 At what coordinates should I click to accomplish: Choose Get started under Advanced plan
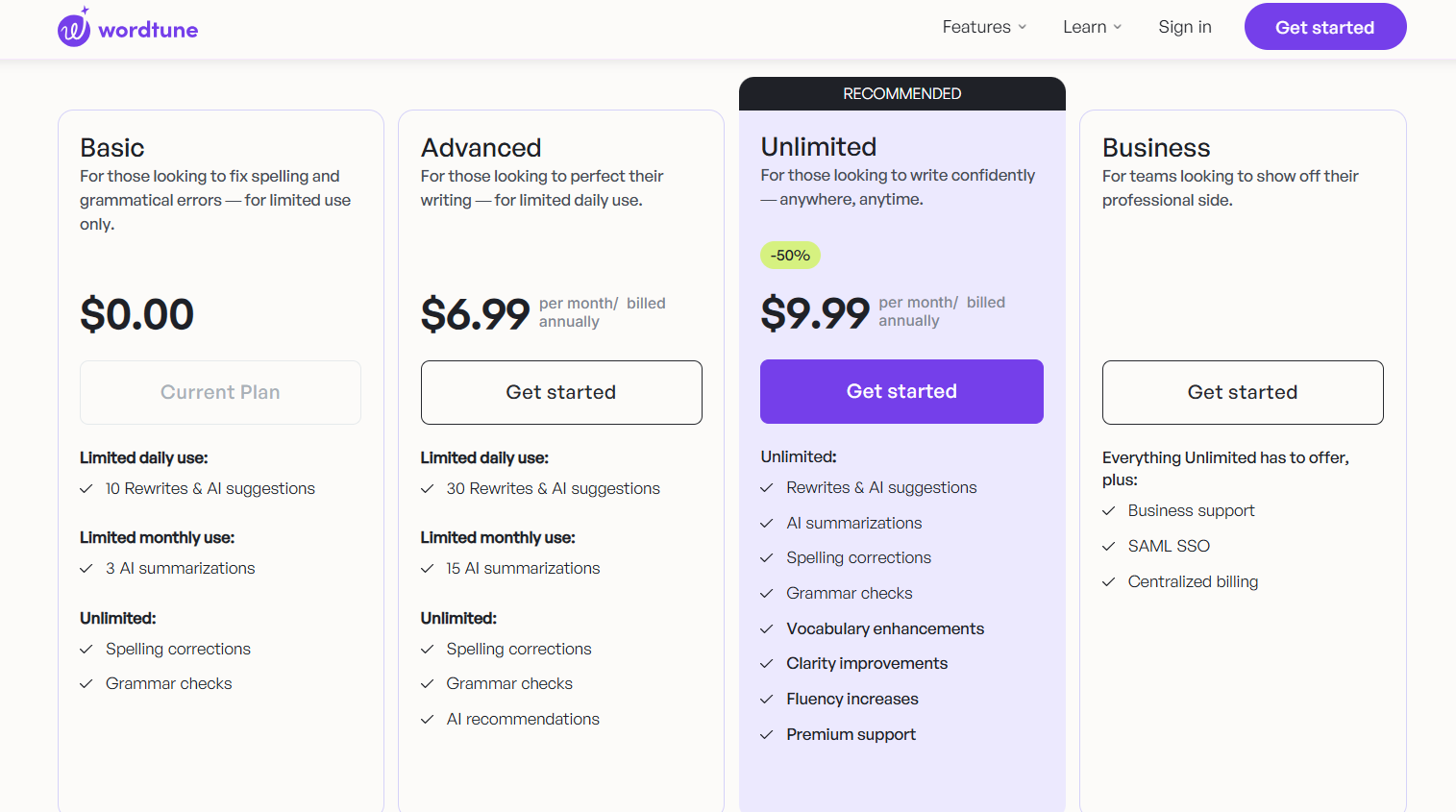tap(561, 392)
